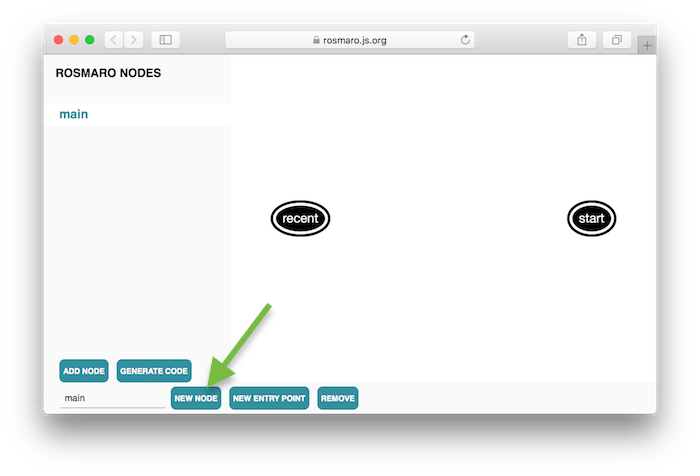This screenshot has width=700, height=476.
Task: Select the start node in the graph
Action: [x=592, y=218]
